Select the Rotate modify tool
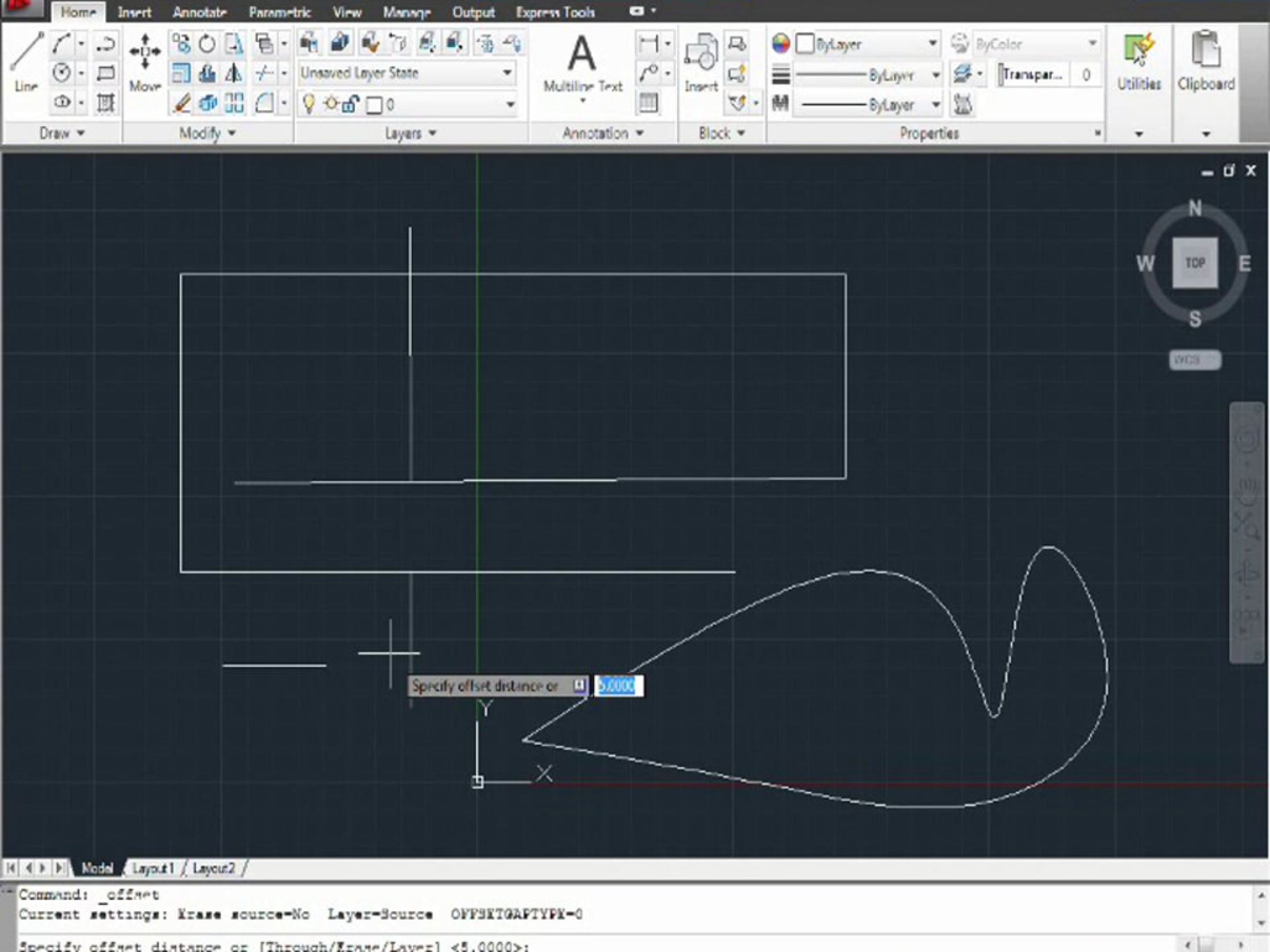 (207, 44)
